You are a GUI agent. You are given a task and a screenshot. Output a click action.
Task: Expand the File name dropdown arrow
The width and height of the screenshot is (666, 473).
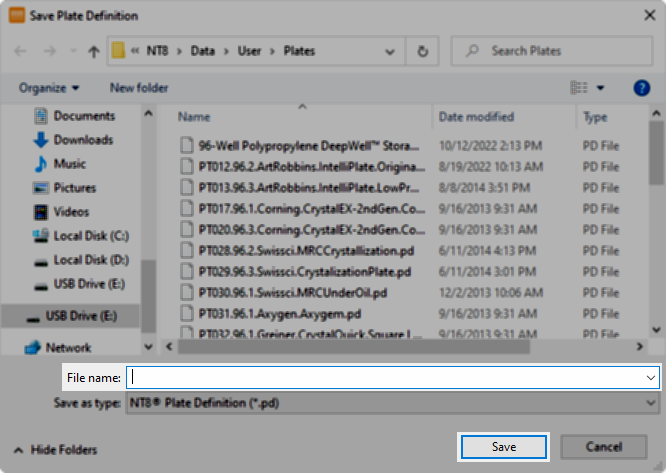651,377
